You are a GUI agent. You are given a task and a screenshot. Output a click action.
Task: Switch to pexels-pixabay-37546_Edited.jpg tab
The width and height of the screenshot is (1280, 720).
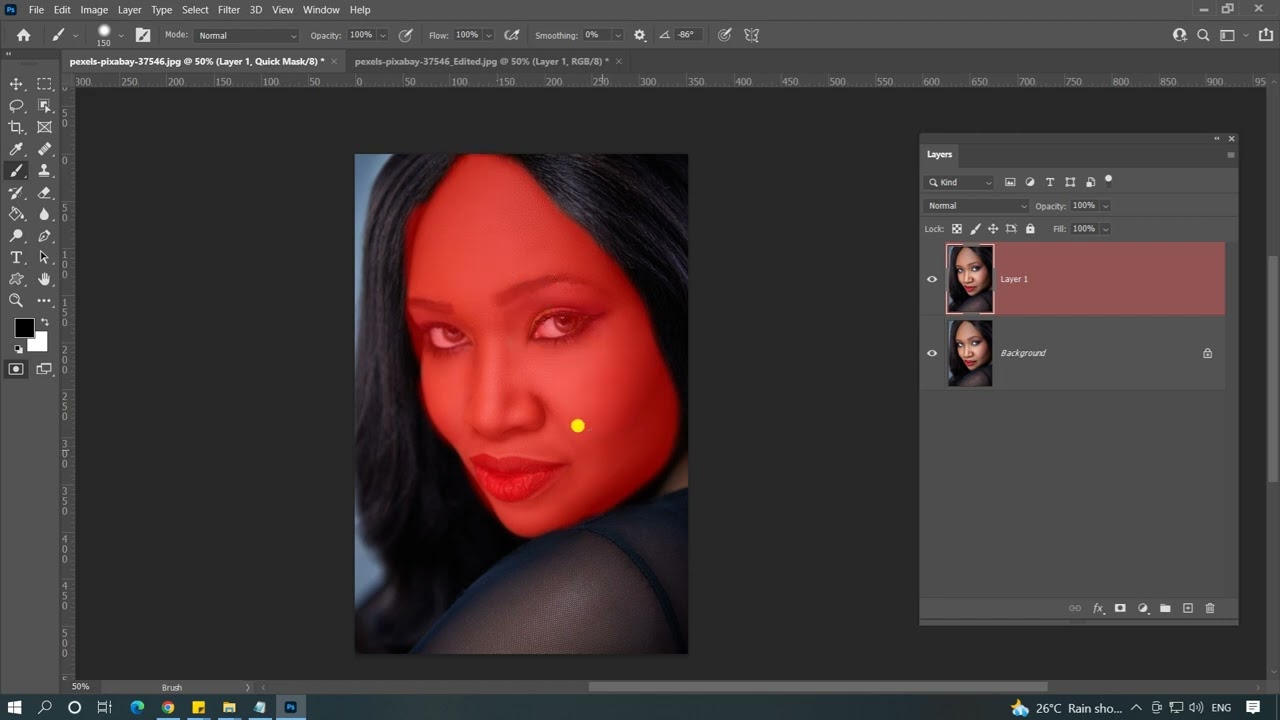[x=481, y=61]
